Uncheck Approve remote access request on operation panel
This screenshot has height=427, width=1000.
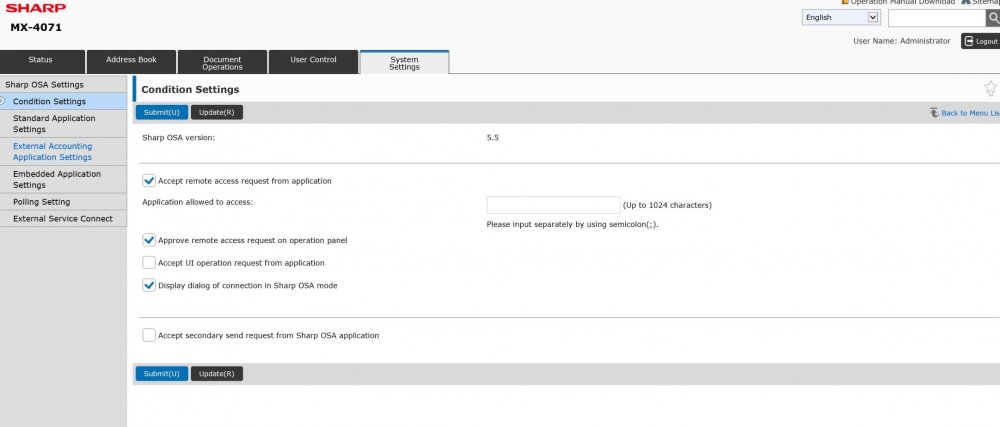149,240
